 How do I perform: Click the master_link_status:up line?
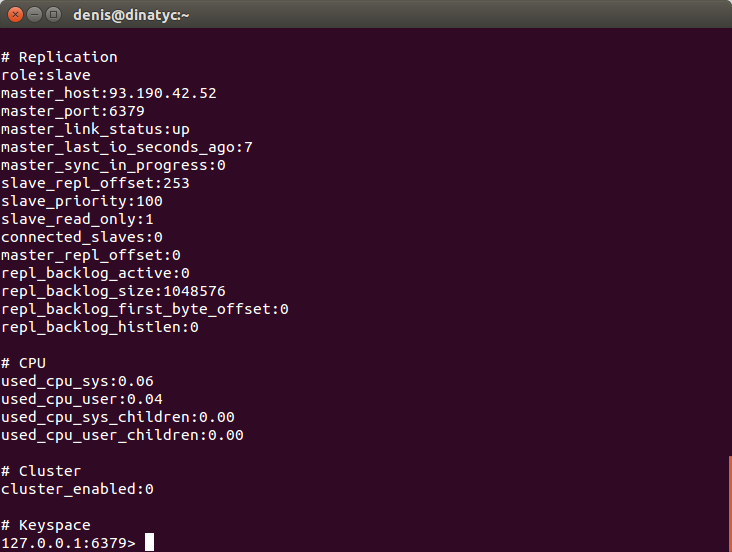[x=95, y=129]
